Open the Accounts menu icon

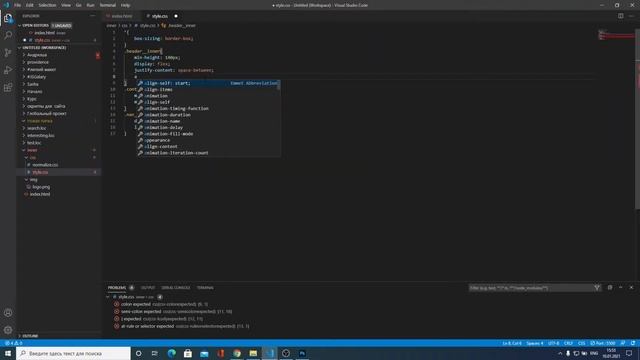(8, 313)
